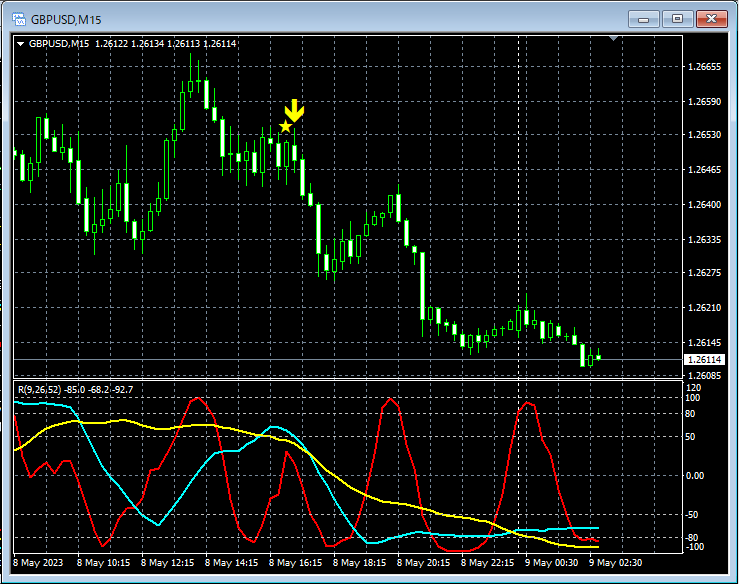740x584 pixels.
Task: Click the 1.26275 price scale label
Action: pos(704,272)
